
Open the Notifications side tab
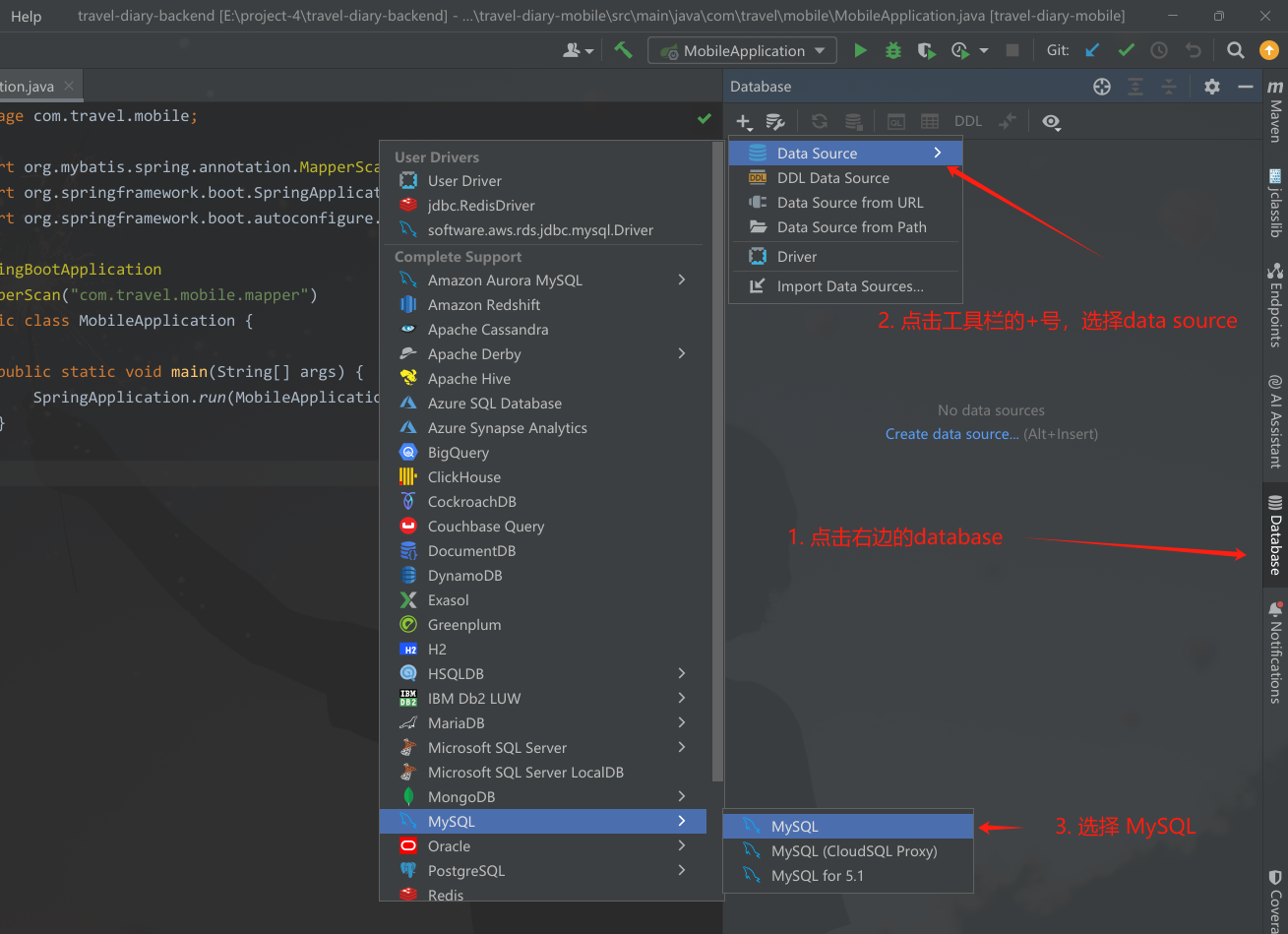pyautogui.click(x=1275, y=651)
